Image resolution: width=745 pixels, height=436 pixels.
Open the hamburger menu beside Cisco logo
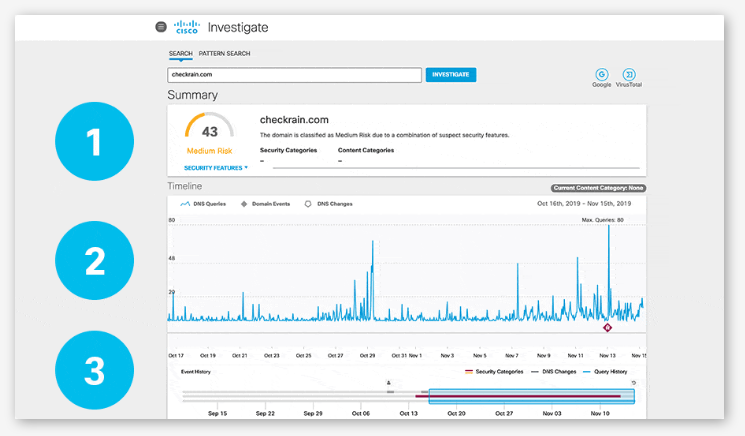[161, 27]
